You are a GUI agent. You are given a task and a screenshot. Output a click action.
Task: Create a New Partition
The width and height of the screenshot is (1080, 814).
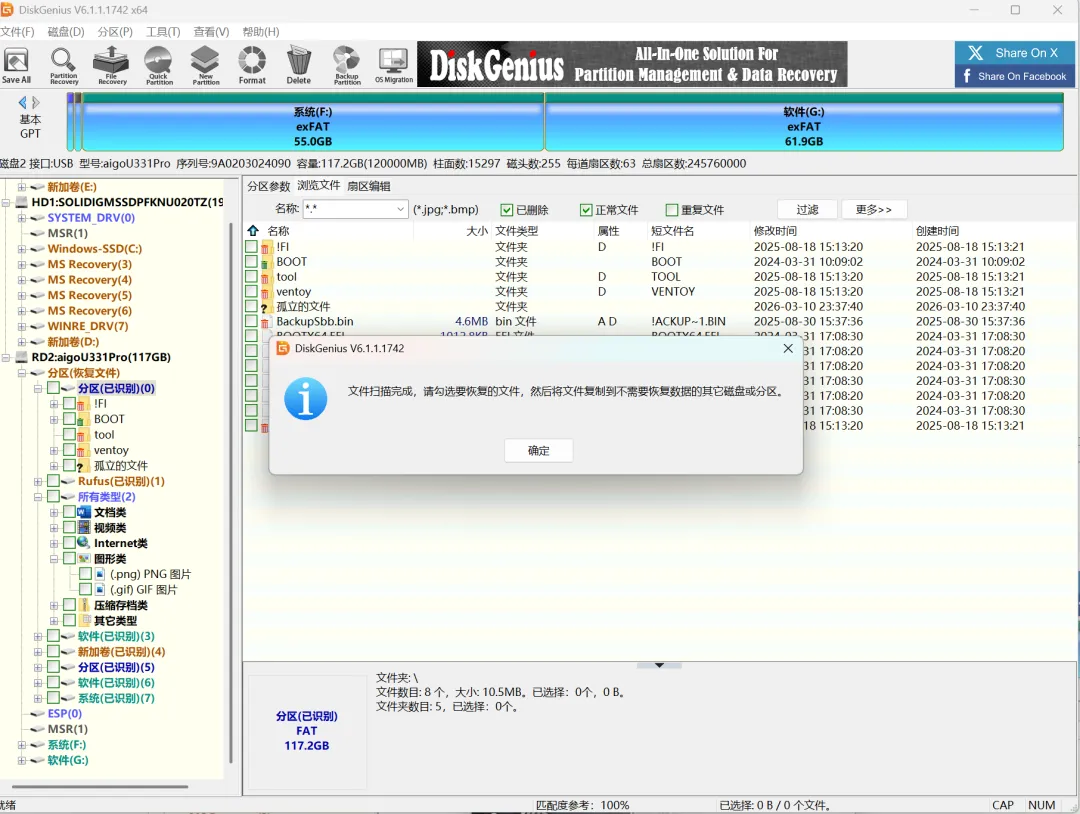click(x=205, y=65)
